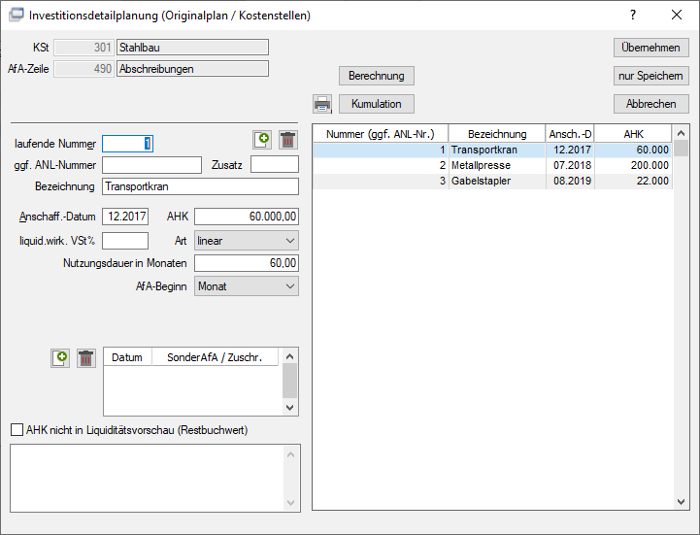The image size is (700, 535).
Task: Select the Metallpresse row in table
Action: [x=492, y=165]
